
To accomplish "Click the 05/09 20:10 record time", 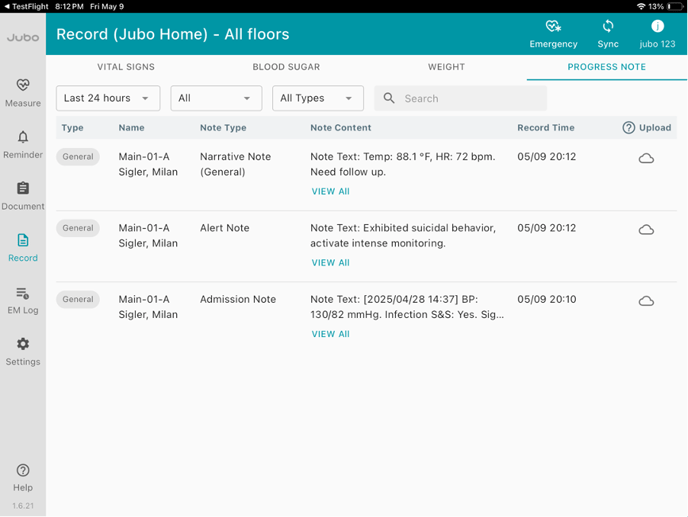I will click(546, 299).
